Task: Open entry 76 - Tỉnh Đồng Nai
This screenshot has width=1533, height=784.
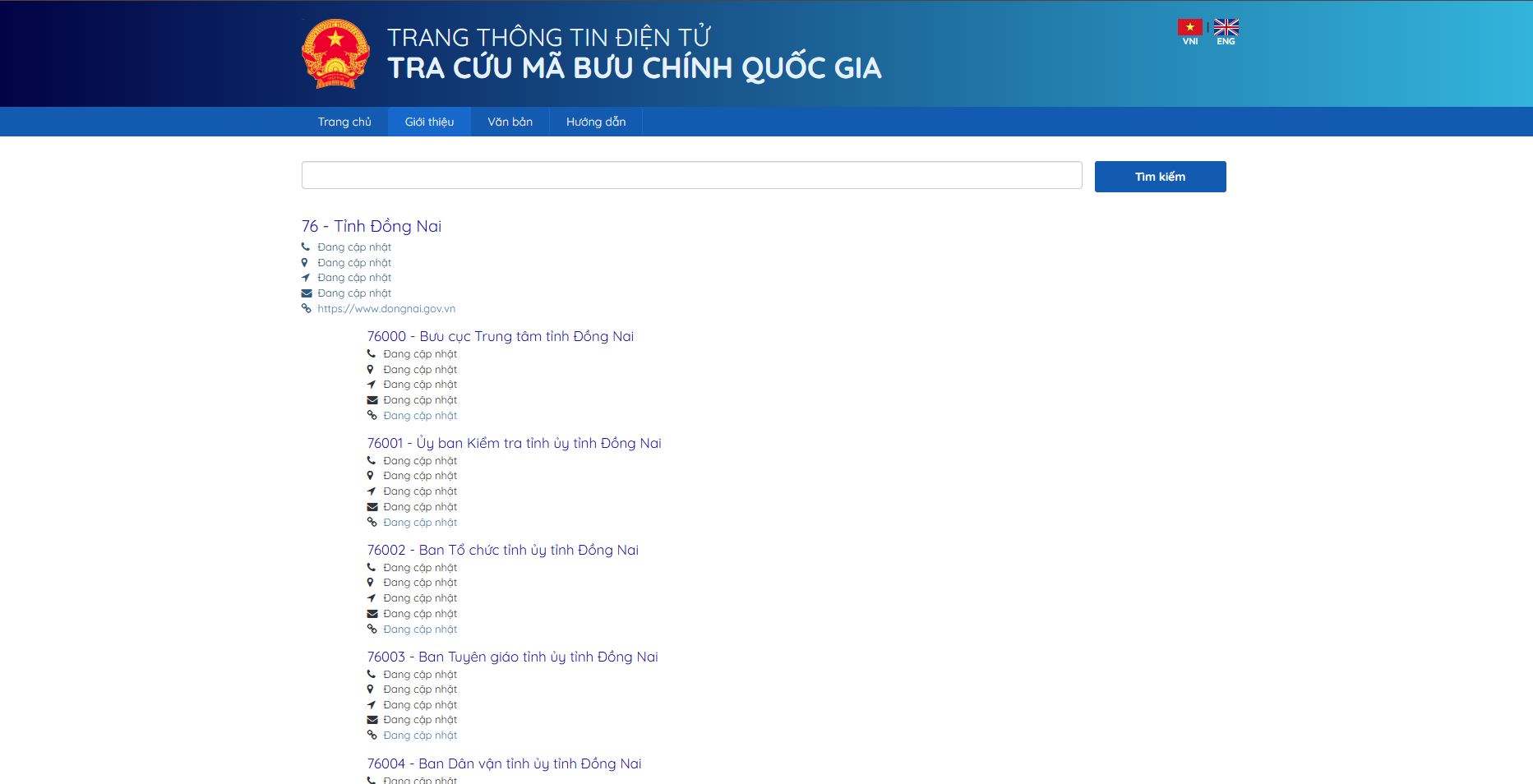Action: [x=372, y=226]
